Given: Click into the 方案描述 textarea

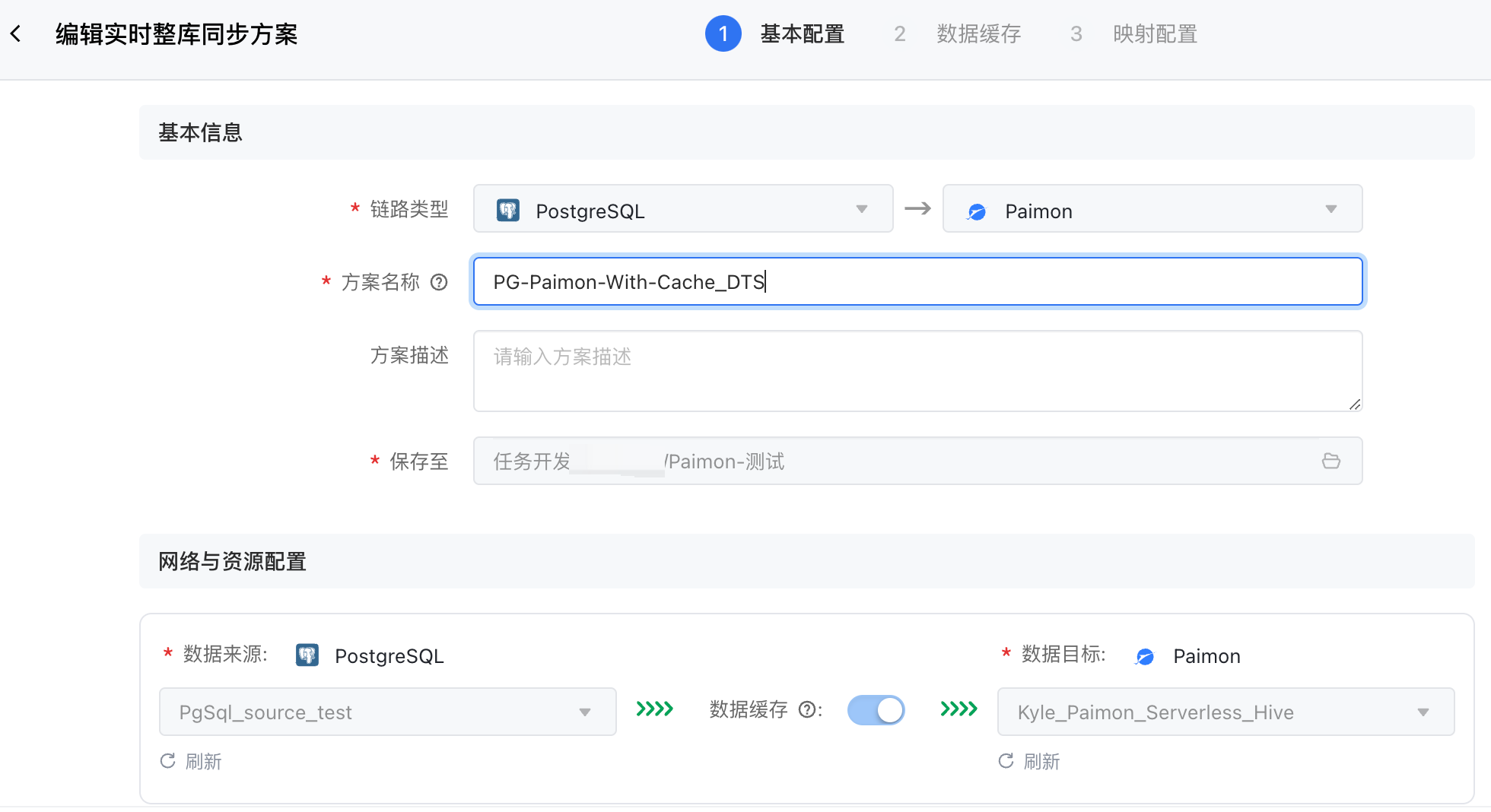Looking at the screenshot, I should (x=917, y=371).
